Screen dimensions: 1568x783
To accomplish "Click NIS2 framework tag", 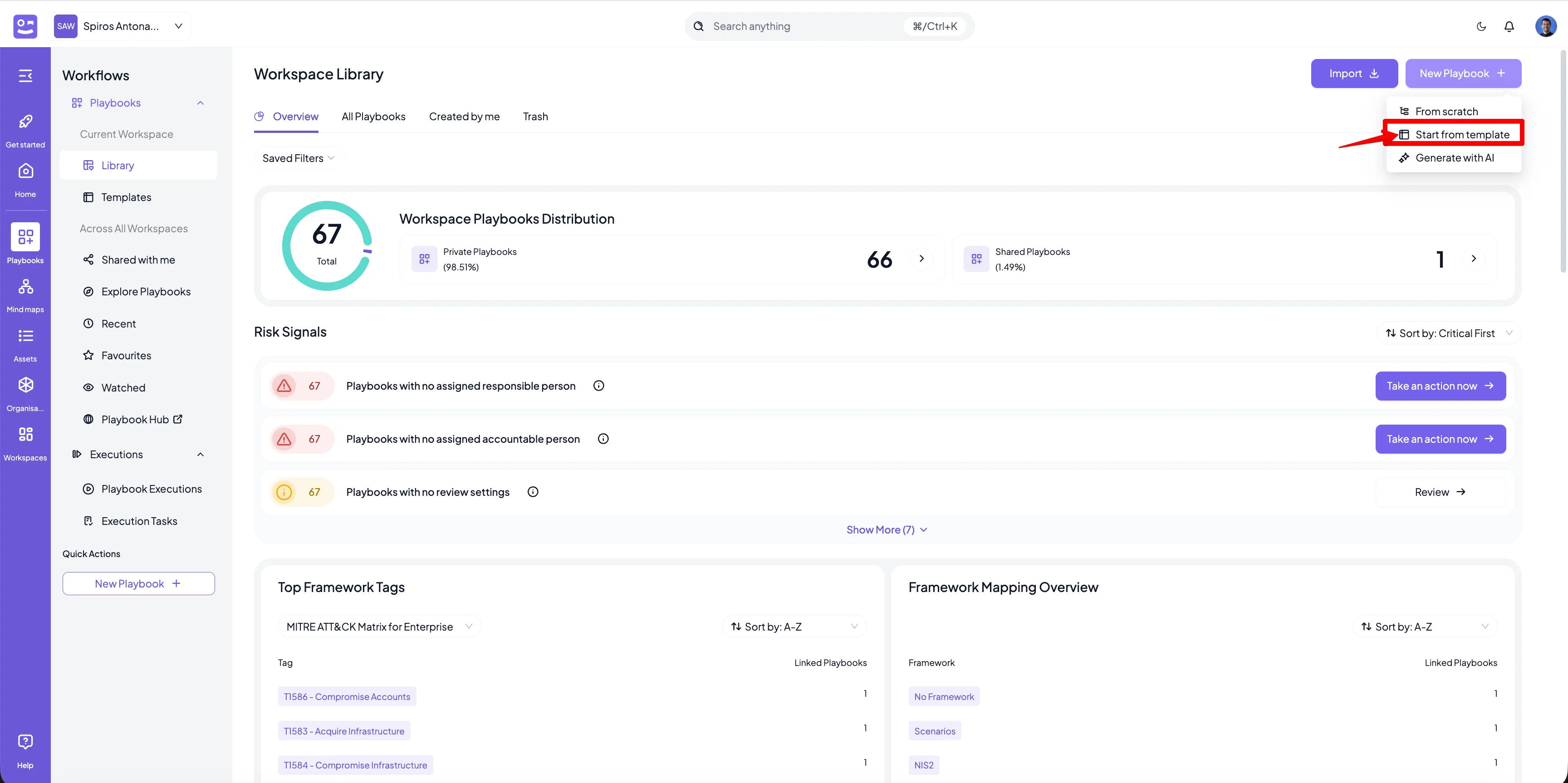I will [x=923, y=765].
